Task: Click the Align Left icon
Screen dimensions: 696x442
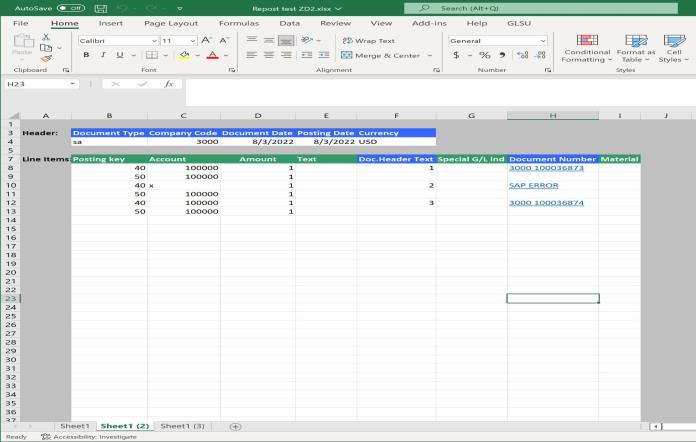Action: (x=252, y=55)
